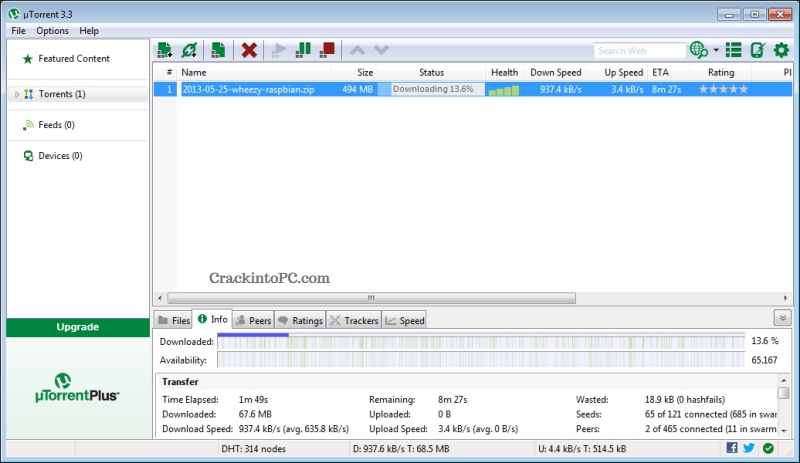Viewport: 800px width, 463px height.
Task: Move torrent down the queue
Action: coord(381,50)
